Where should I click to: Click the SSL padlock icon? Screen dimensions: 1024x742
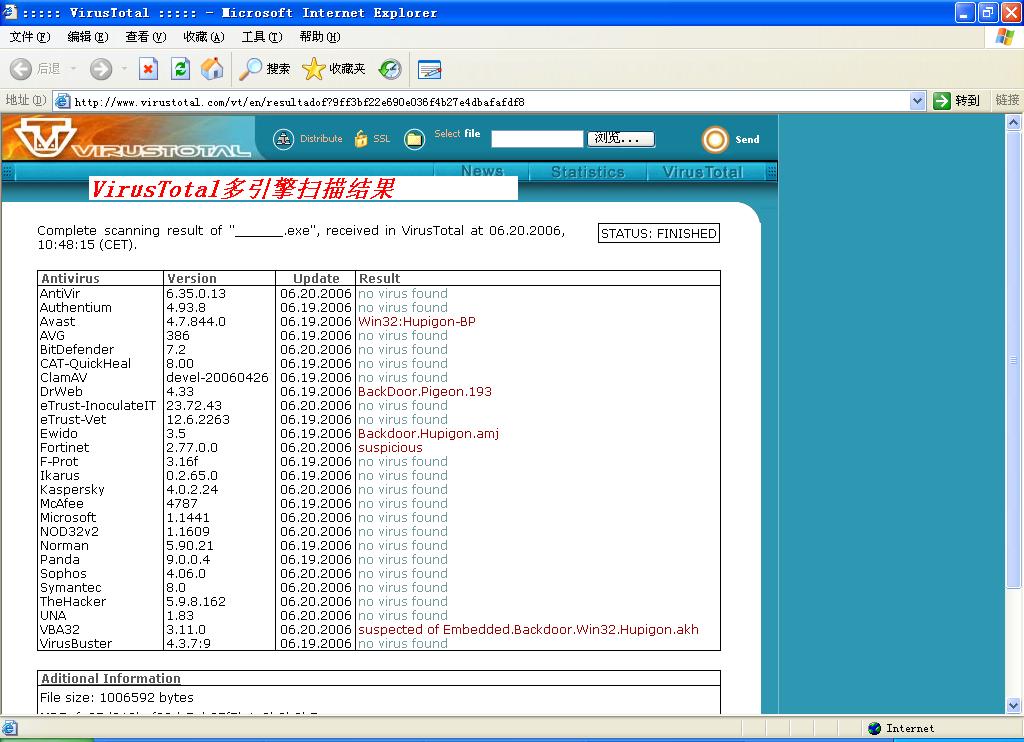[x=361, y=139]
